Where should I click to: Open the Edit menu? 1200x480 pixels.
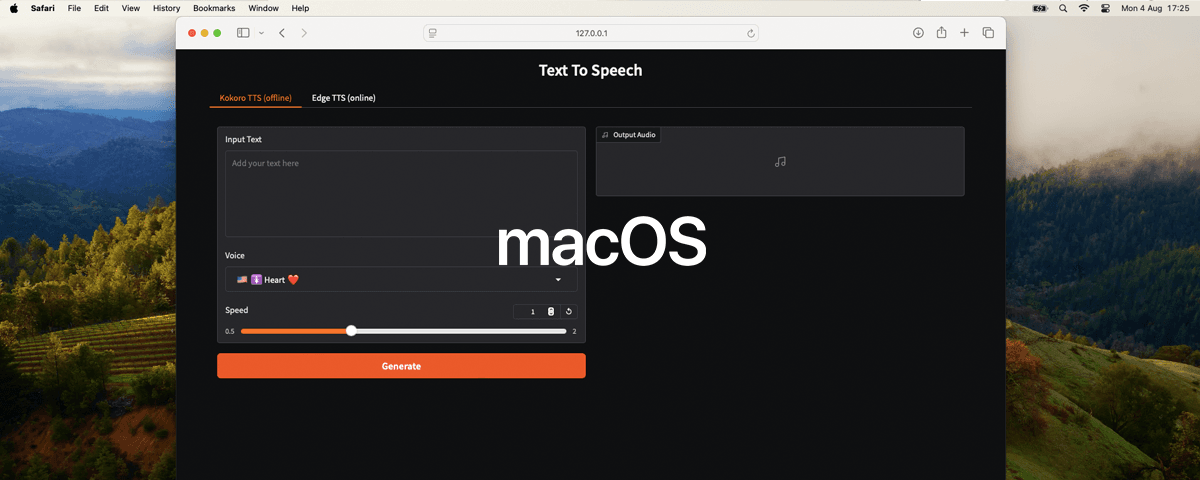101,8
